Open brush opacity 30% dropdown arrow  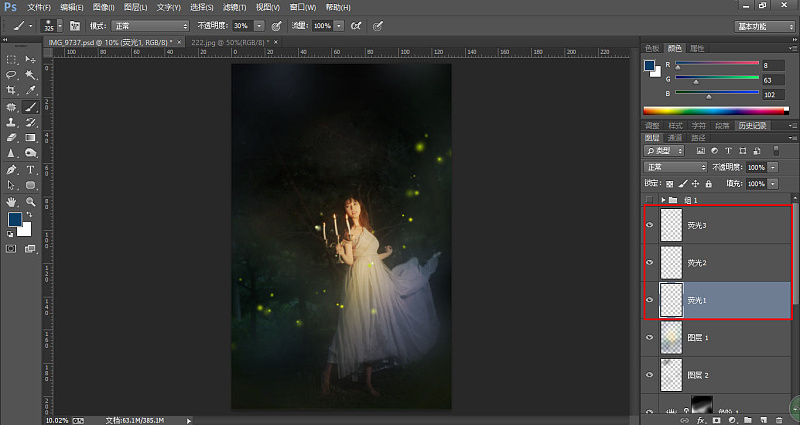click(260, 26)
